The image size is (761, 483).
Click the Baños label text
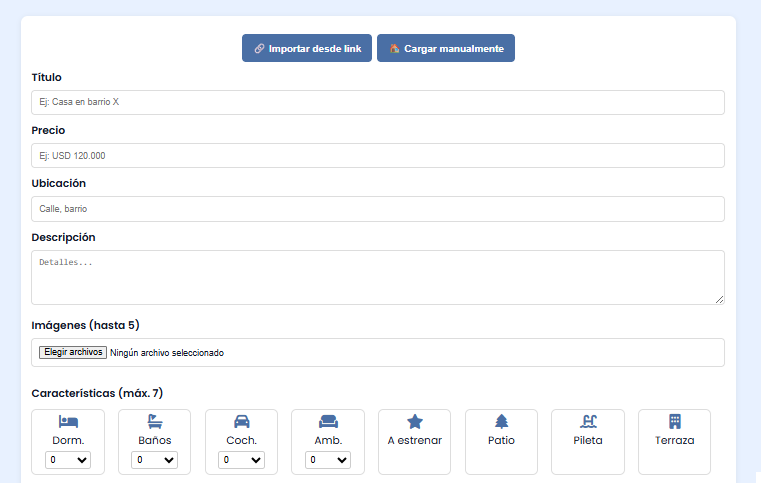(155, 440)
